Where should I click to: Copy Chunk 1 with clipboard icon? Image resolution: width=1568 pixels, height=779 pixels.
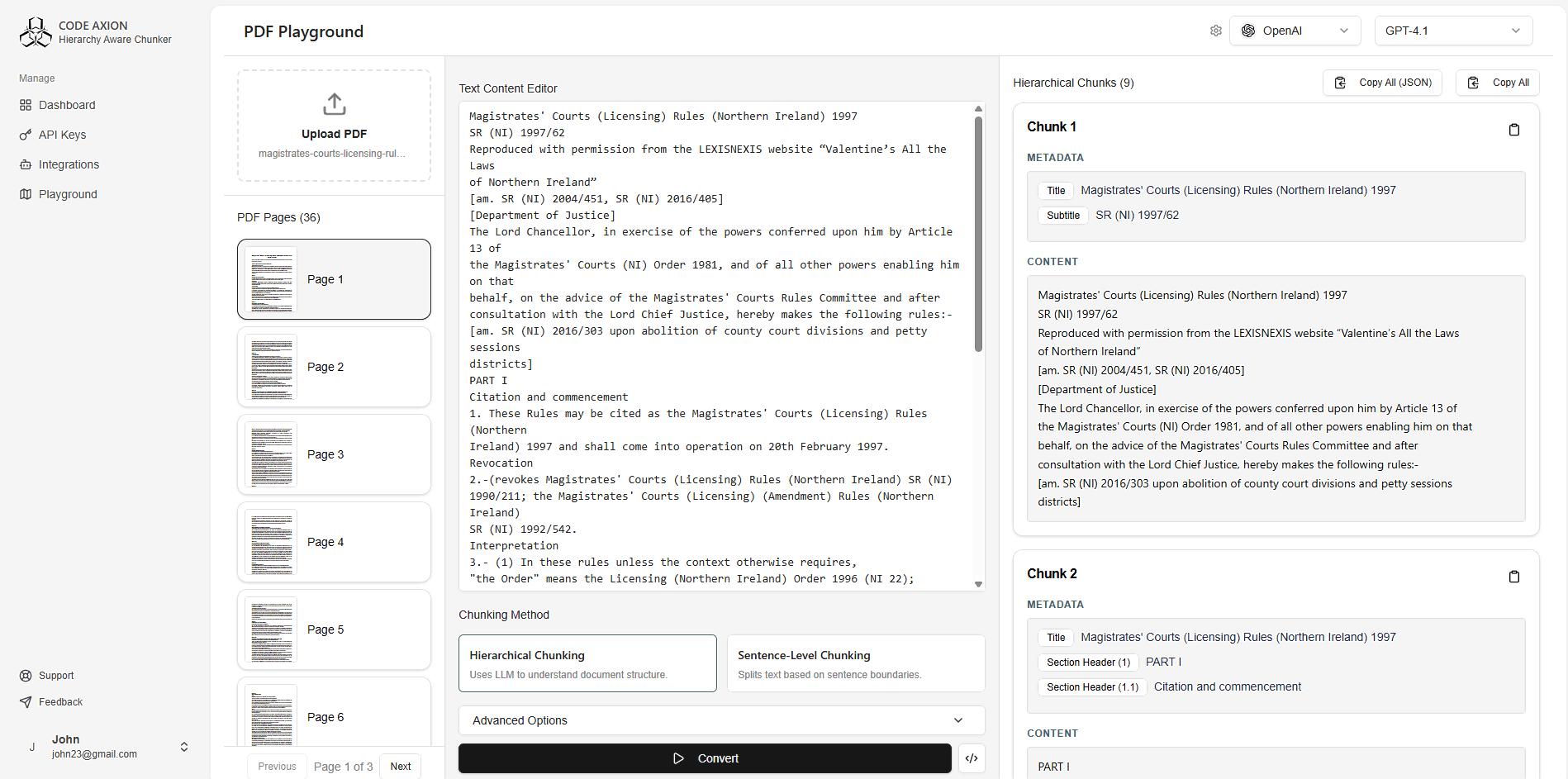point(1514,130)
